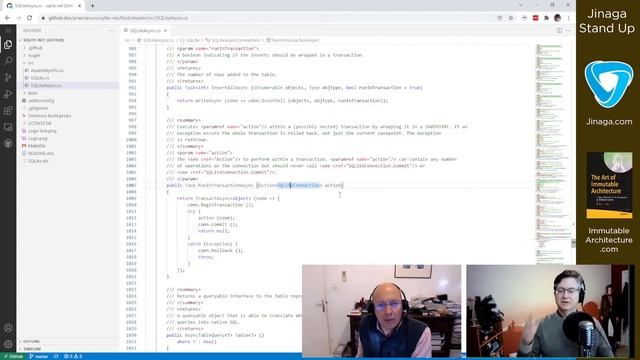Collapse the SQLITE-NET root folder

tap(43, 40)
